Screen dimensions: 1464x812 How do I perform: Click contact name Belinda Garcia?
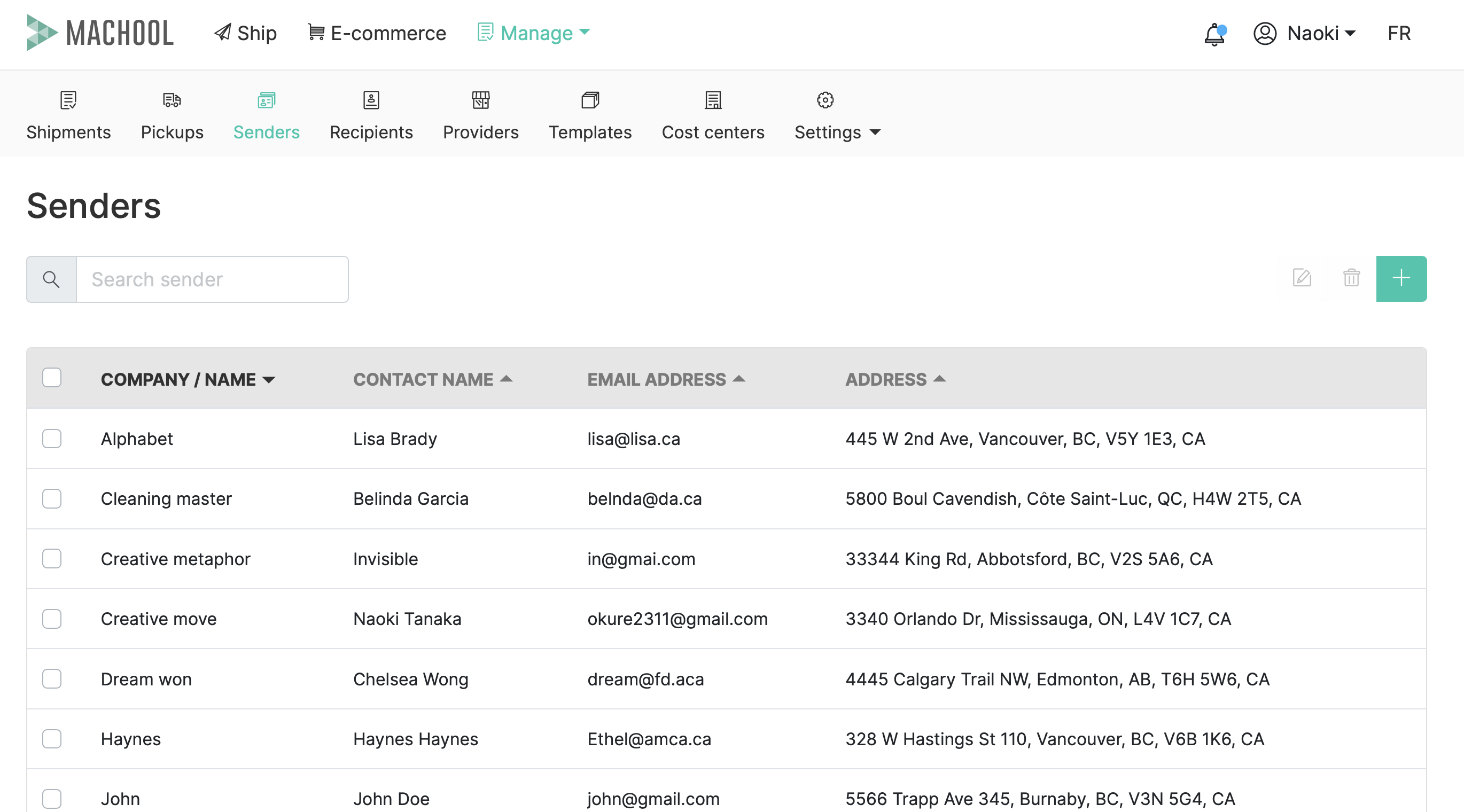tap(411, 498)
